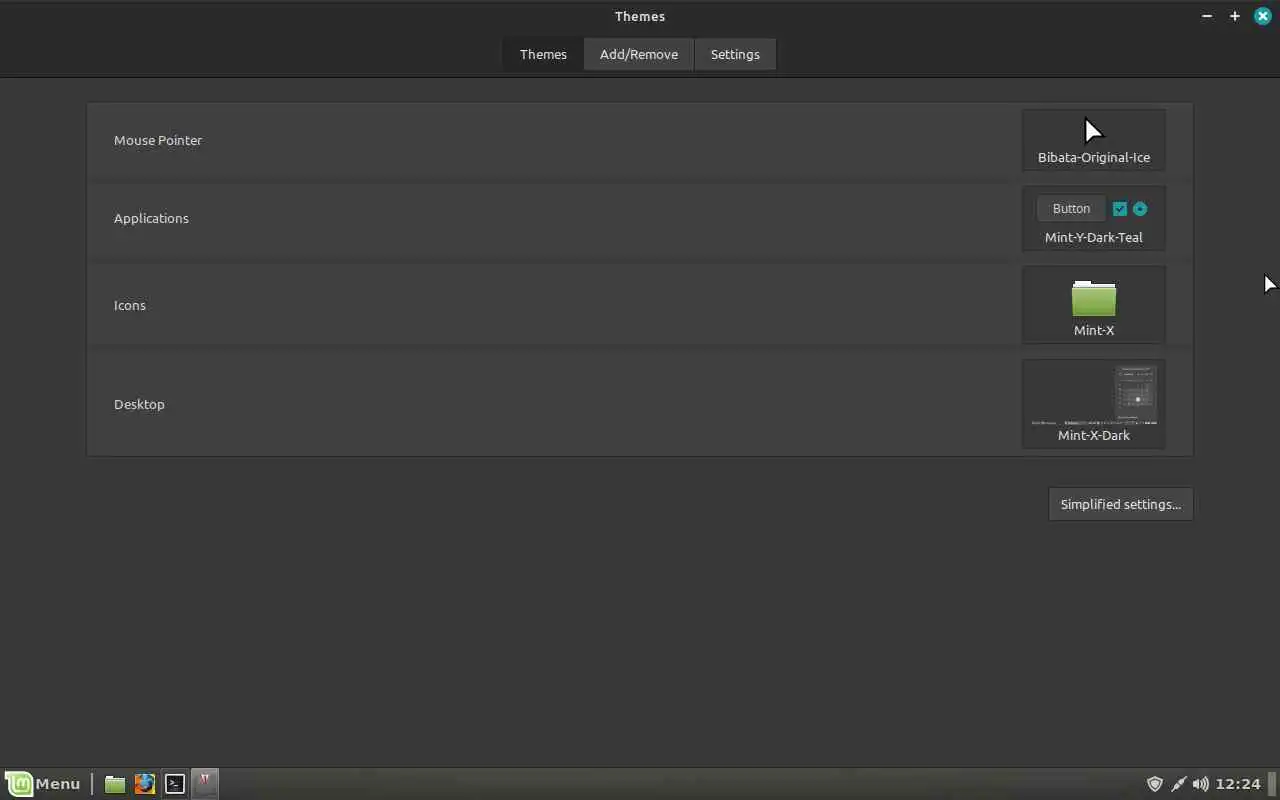Open the Files manager from the taskbar

115,784
